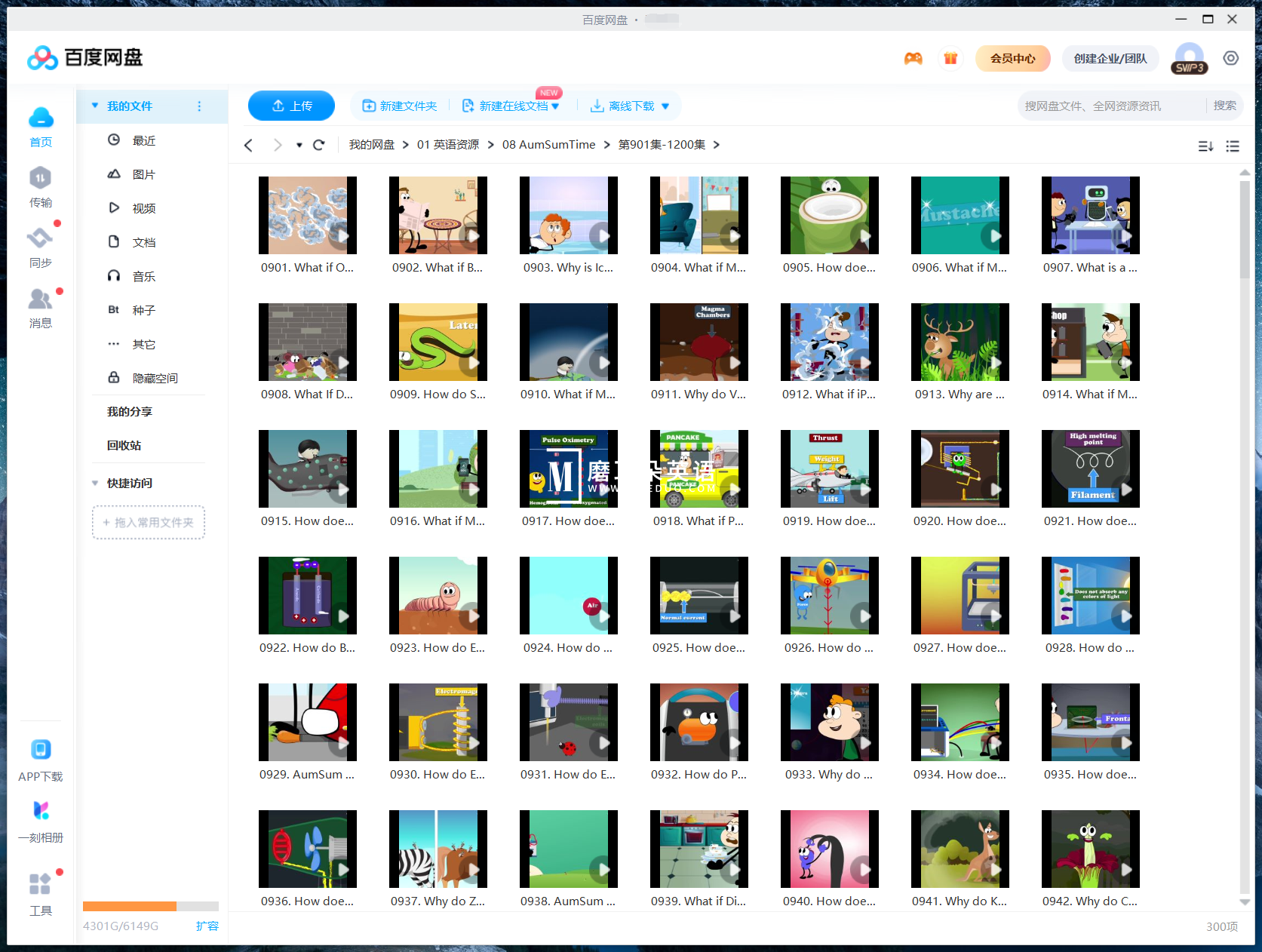The image size is (1262, 952).
Task: Open the 一刻相册 album icon
Action: point(40,811)
